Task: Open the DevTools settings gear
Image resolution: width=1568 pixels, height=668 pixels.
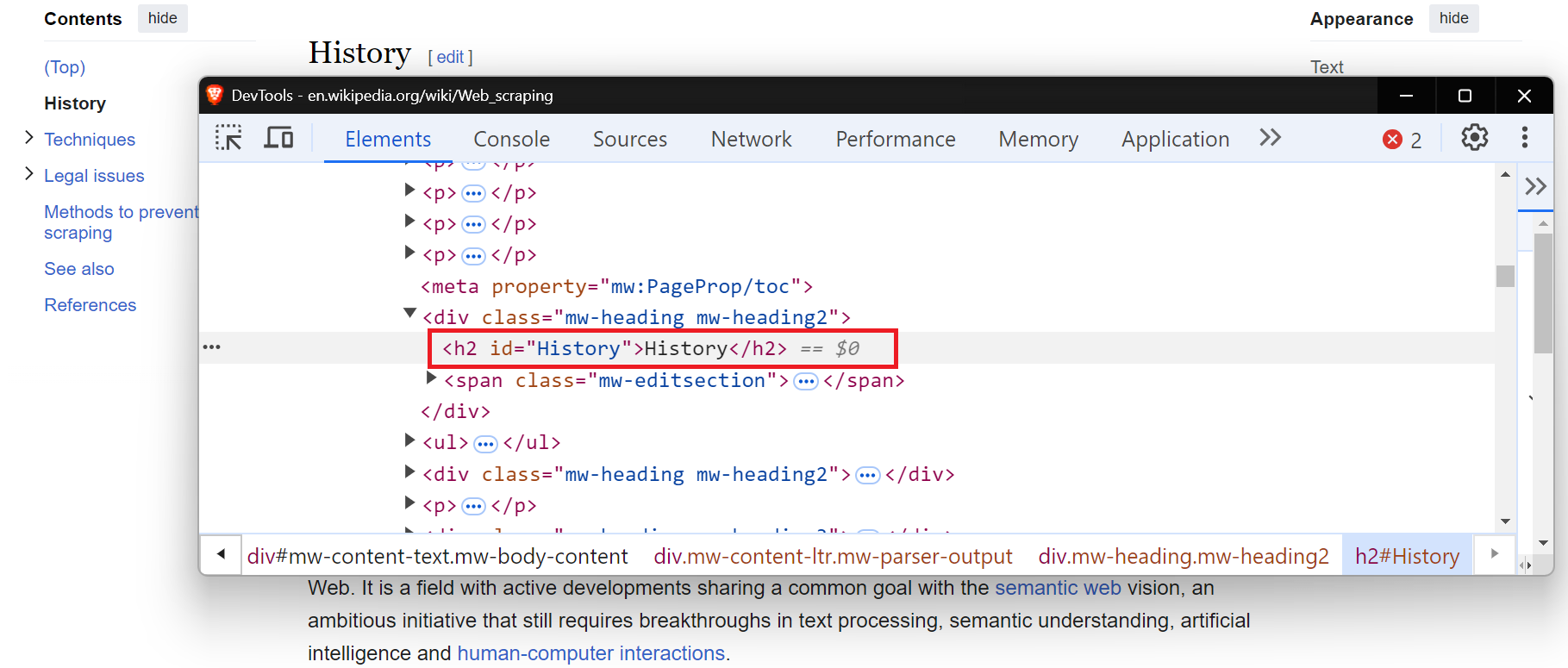Action: tap(1474, 138)
